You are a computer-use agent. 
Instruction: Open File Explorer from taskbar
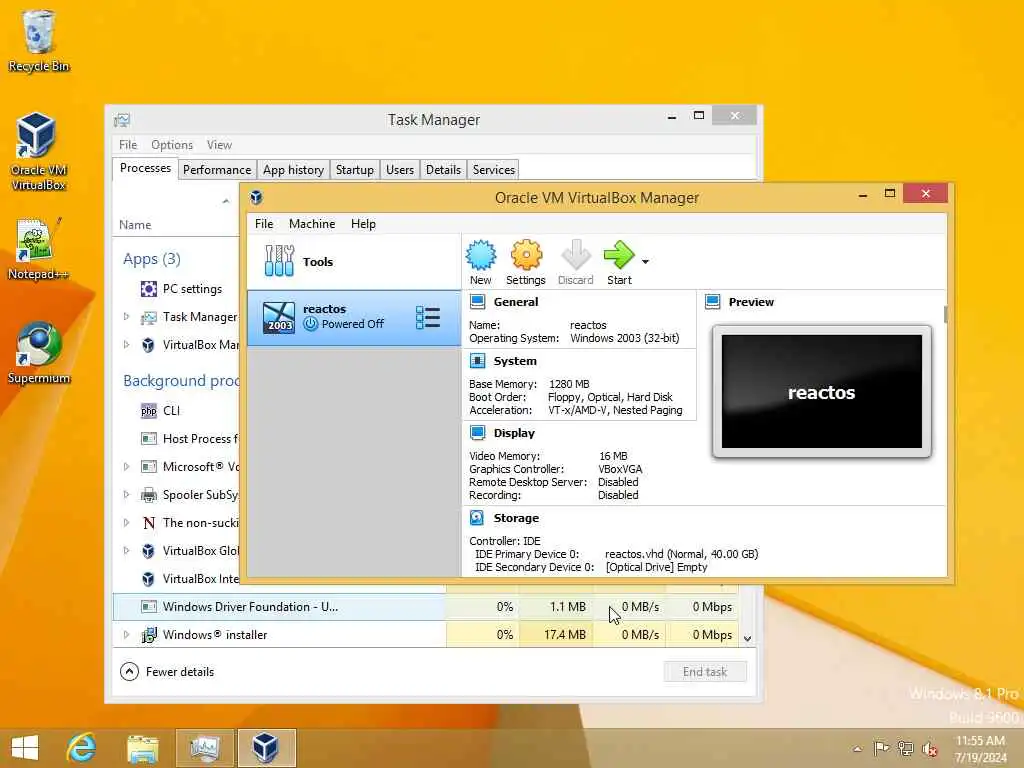[142, 748]
